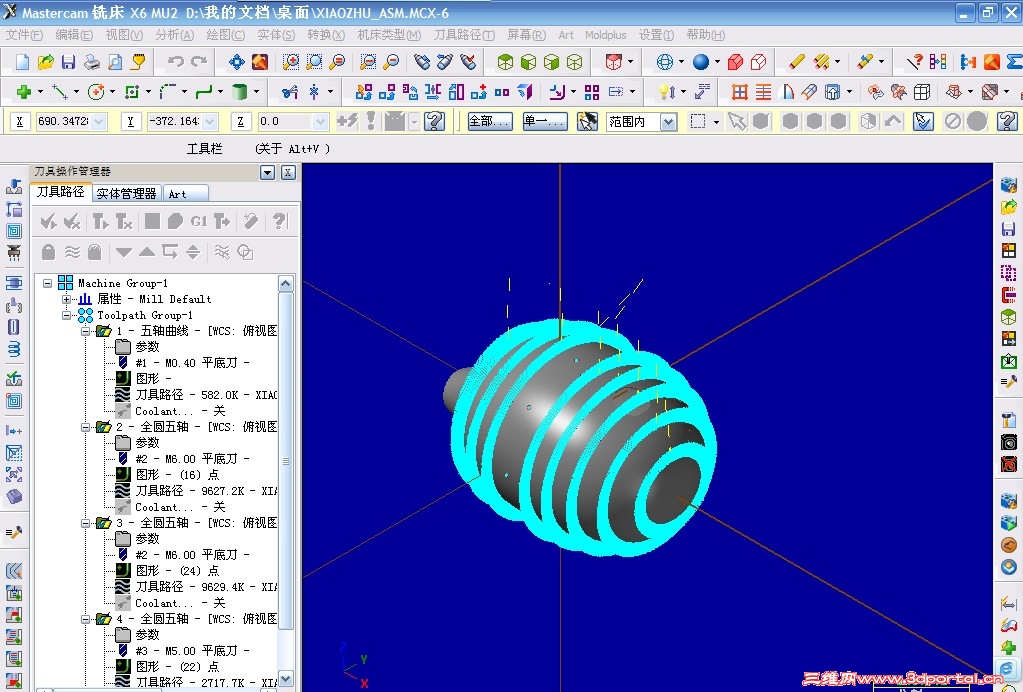1023x692 pixels.
Task: Collapse operation 3 全圆五轴 node
Action: [85, 523]
